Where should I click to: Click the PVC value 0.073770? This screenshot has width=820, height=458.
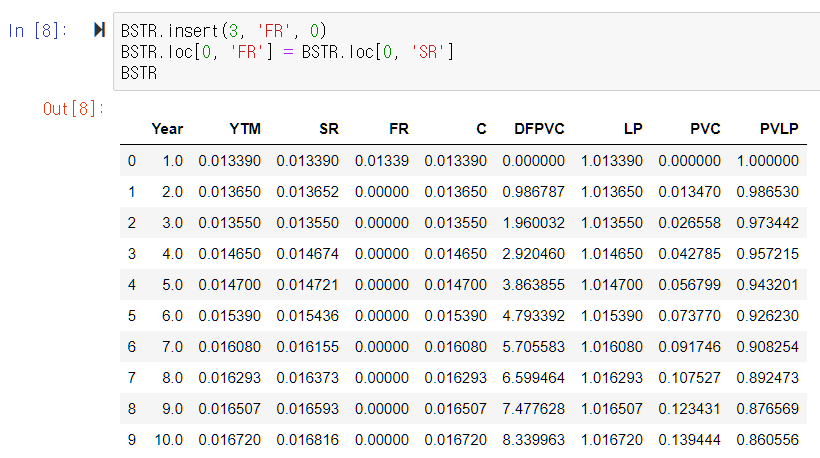(689, 316)
